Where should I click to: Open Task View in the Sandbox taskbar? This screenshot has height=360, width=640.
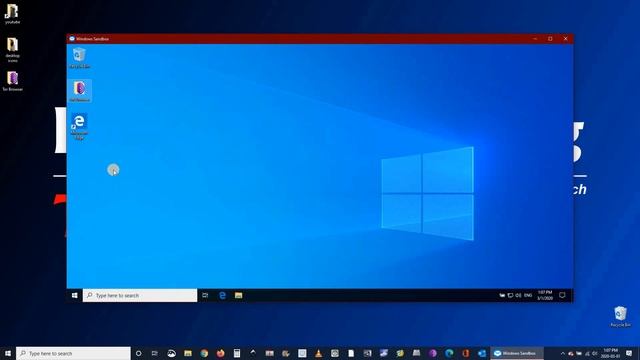tap(205, 295)
